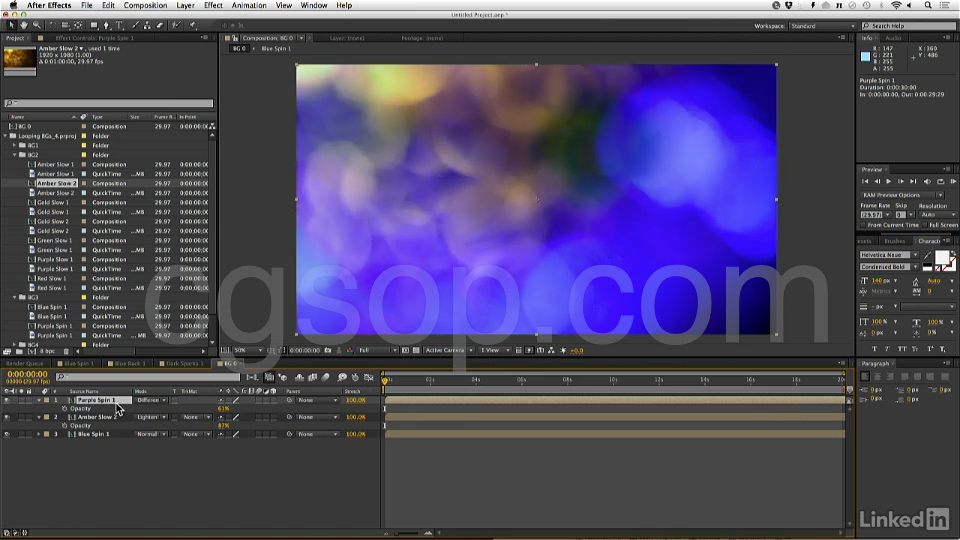The image size is (960, 540).
Task: Click the comp flowchart icon in viewer
Action: pyautogui.click(x=551, y=350)
